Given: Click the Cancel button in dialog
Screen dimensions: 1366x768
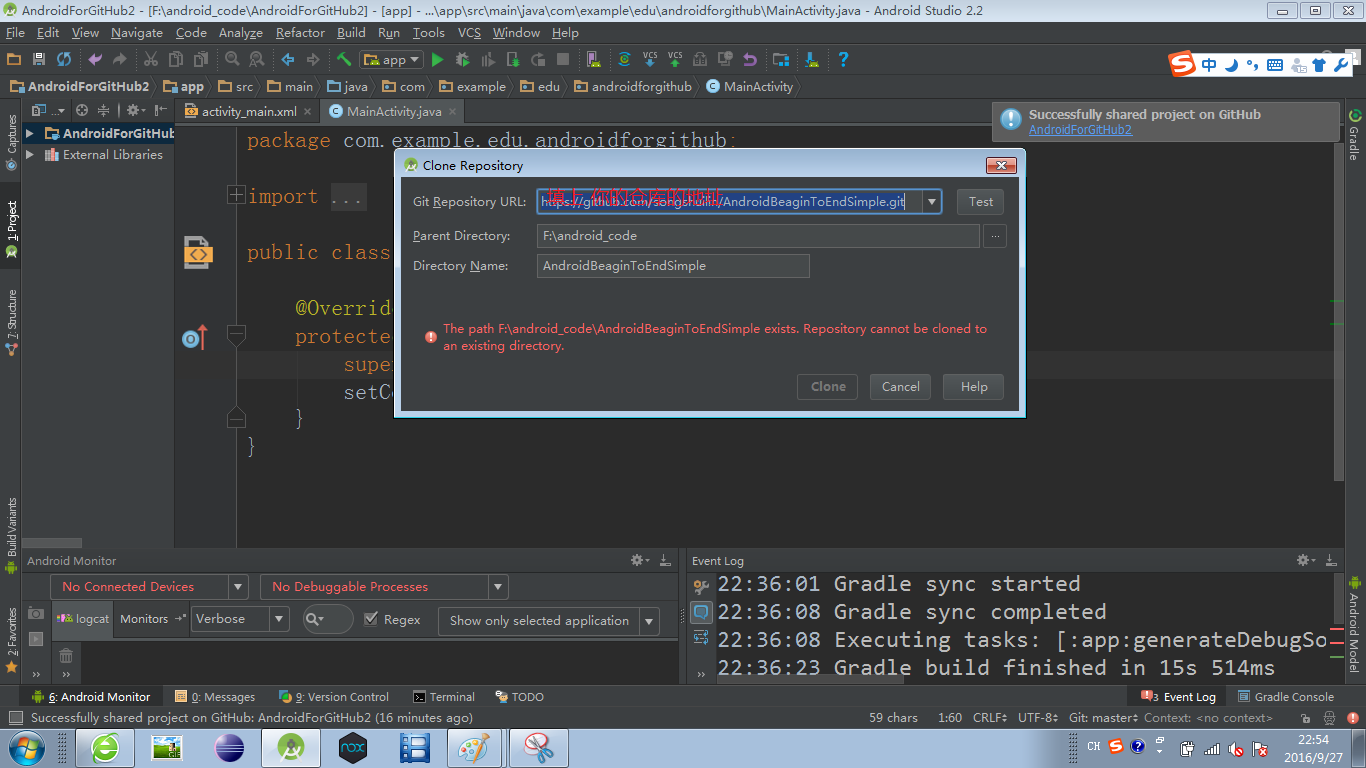Looking at the screenshot, I should point(900,387).
